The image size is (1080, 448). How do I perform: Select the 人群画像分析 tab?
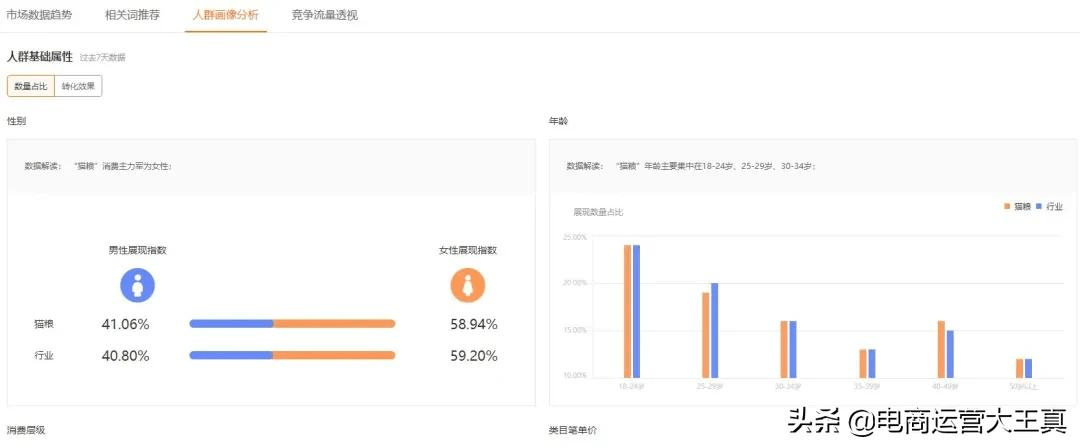(x=225, y=15)
